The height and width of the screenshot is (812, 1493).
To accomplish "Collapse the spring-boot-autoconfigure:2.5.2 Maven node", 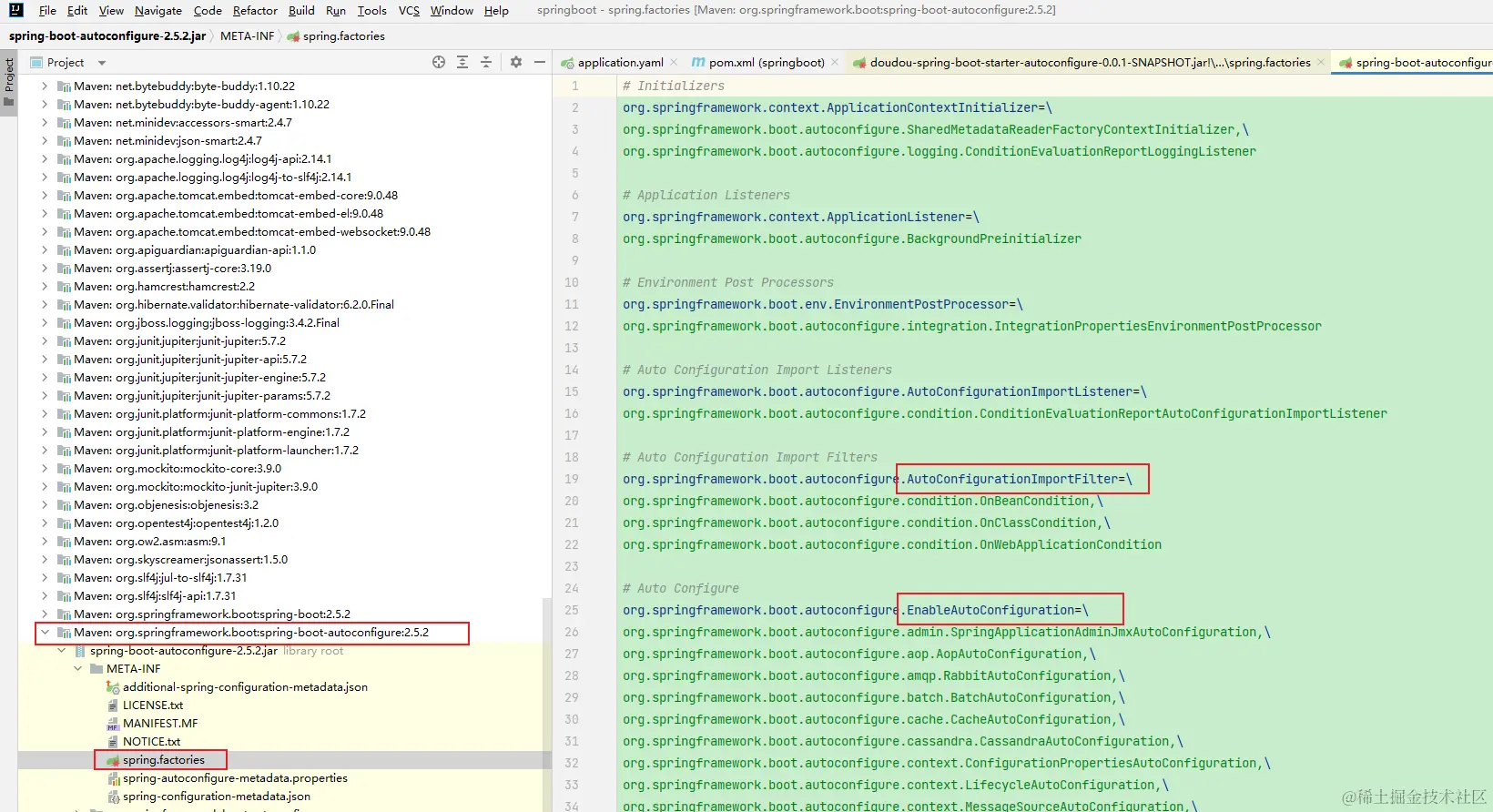I will click(x=45, y=633).
